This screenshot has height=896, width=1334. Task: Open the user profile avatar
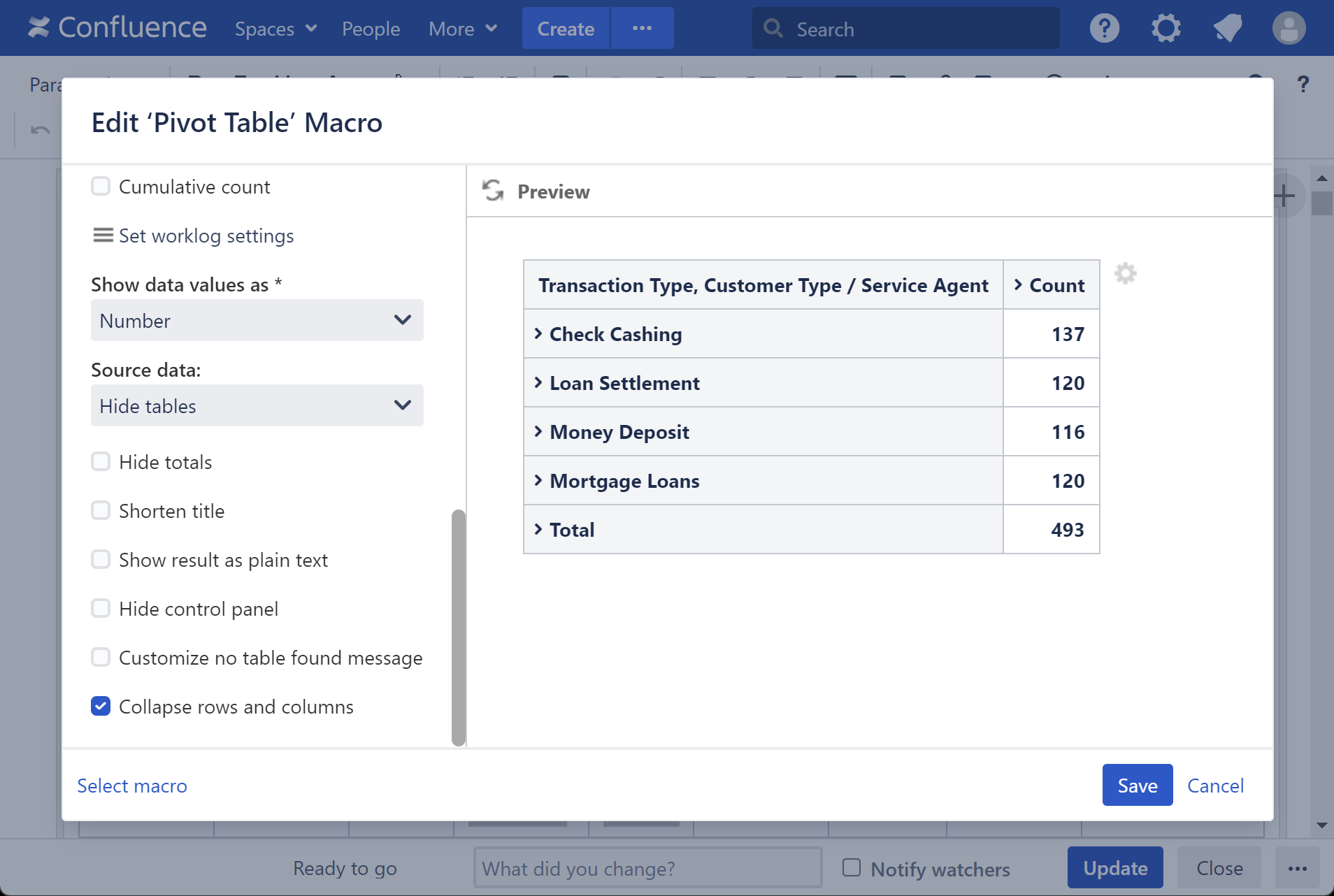(1289, 29)
